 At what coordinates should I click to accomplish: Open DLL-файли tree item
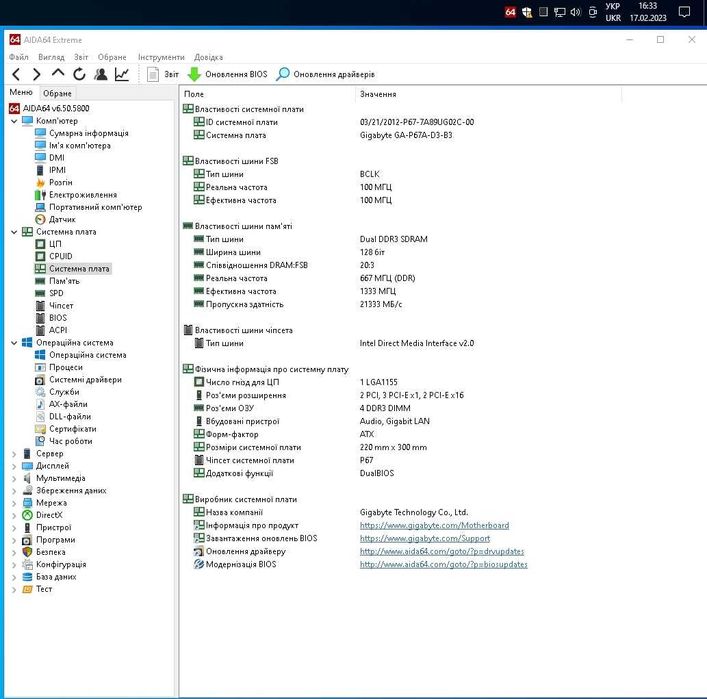[x=70, y=416]
